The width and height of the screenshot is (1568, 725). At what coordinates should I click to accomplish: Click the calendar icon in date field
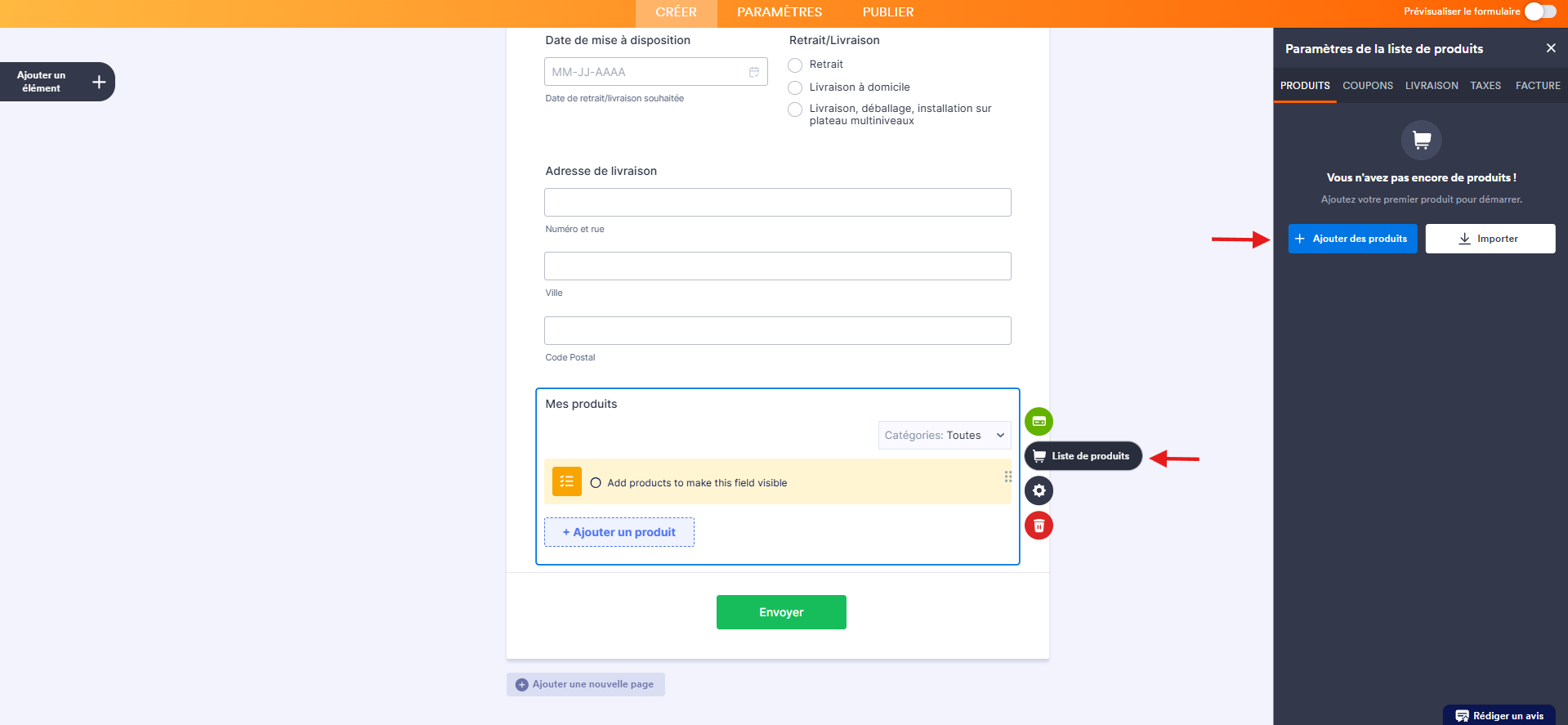(x=753, y=72)
